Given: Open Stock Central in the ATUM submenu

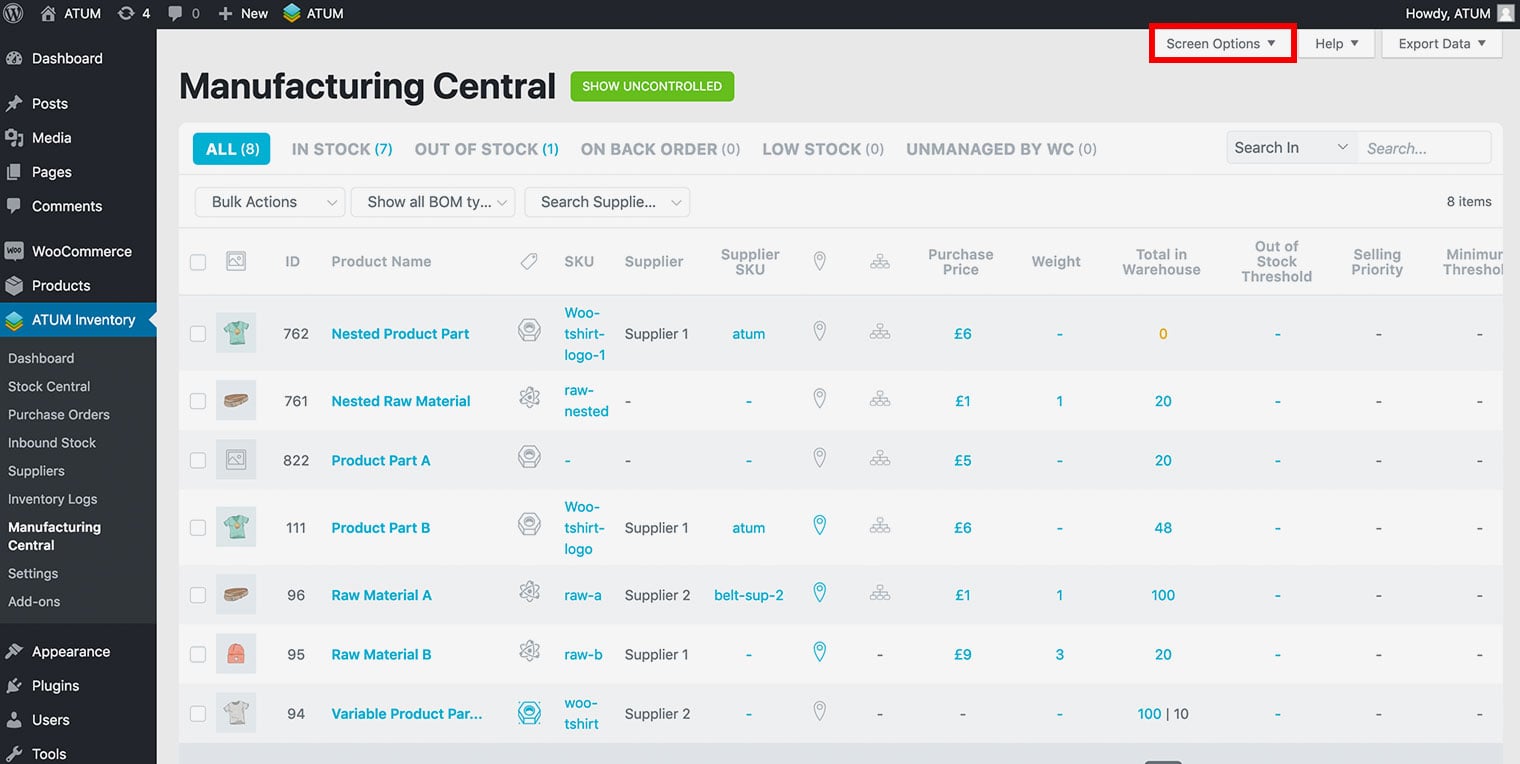Looking at the screenshot, I should (x=49, y=386).
